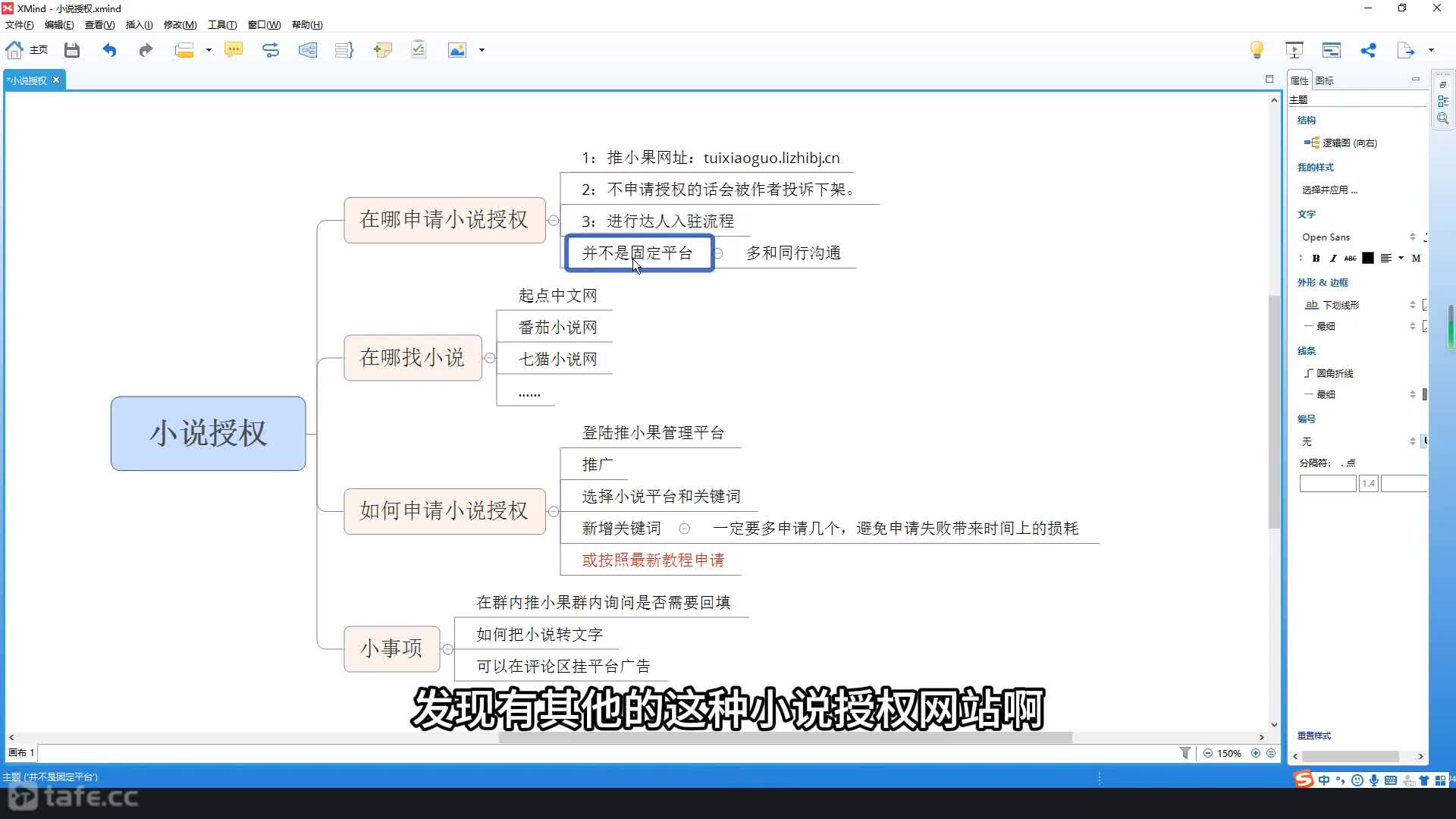Click the vertical canvas scrollbar
Screen dimensions: 1456x819
(1274, 412)
